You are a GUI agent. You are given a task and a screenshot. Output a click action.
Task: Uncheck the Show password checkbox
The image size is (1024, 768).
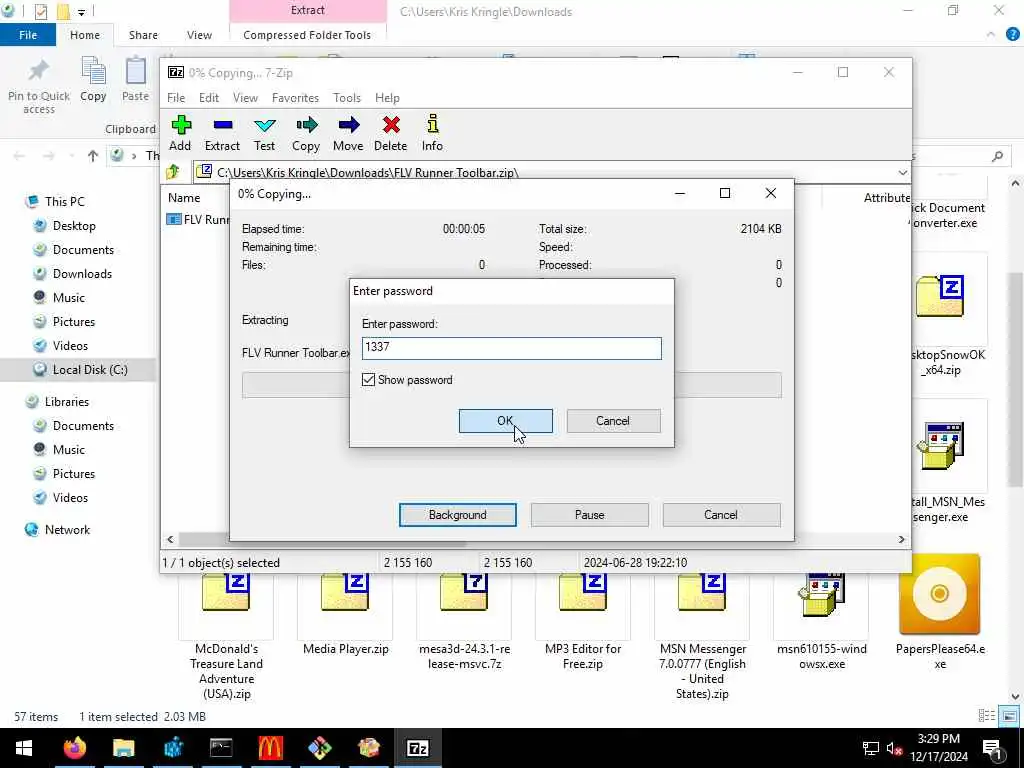[368, 380]
